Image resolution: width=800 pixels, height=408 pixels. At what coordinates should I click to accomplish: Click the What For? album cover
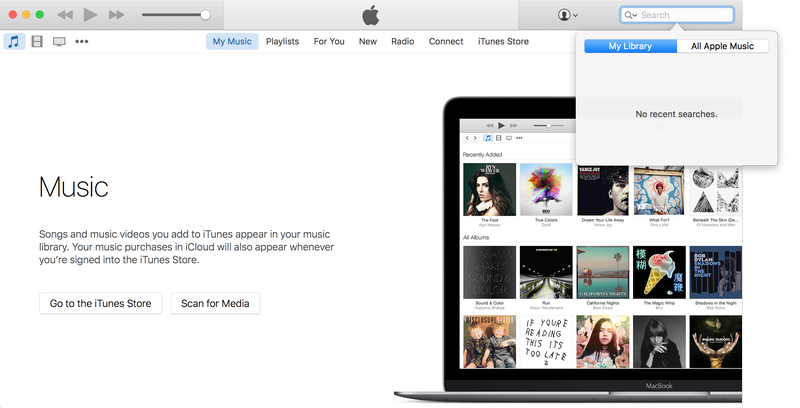click(659, 191)
